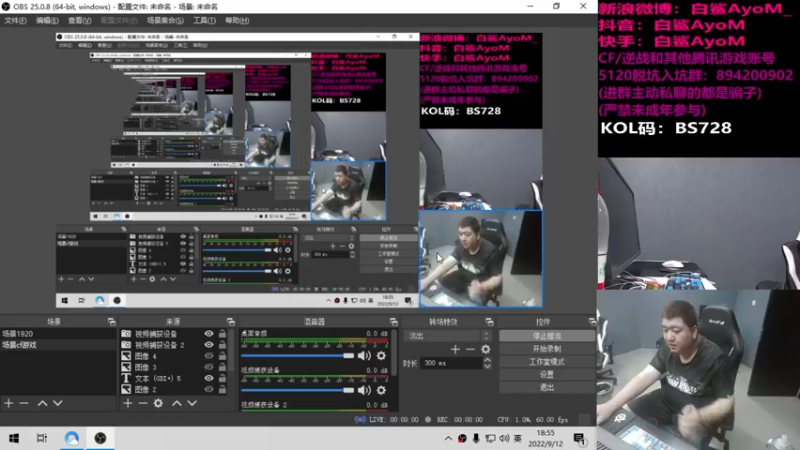
Task: Increase transition duration stepper
Action: click(x=487, y=360)
